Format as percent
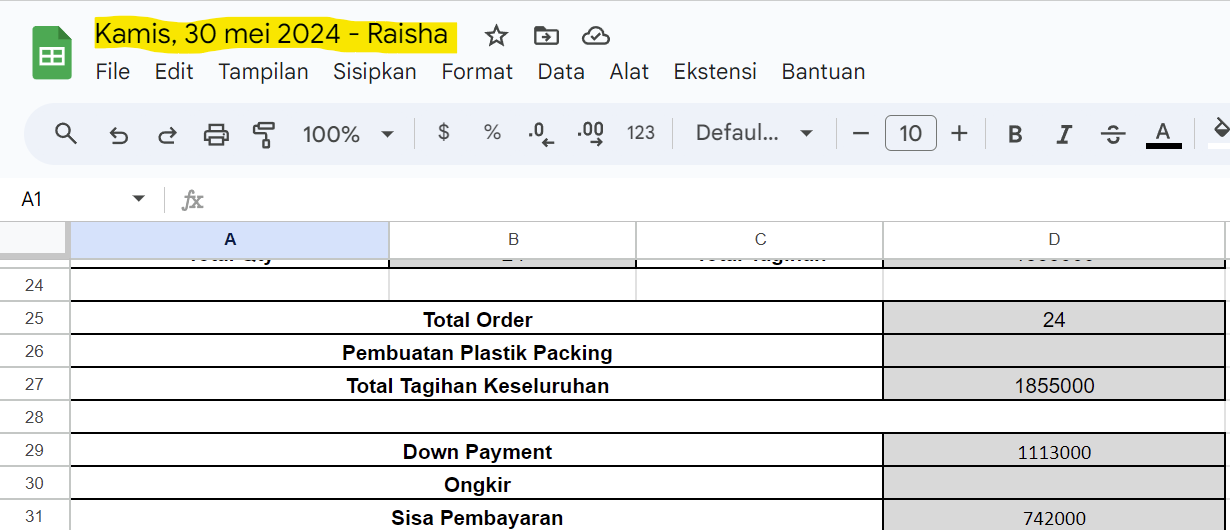This screenshot has height=530, width=1230. click(x=492, y=133)
